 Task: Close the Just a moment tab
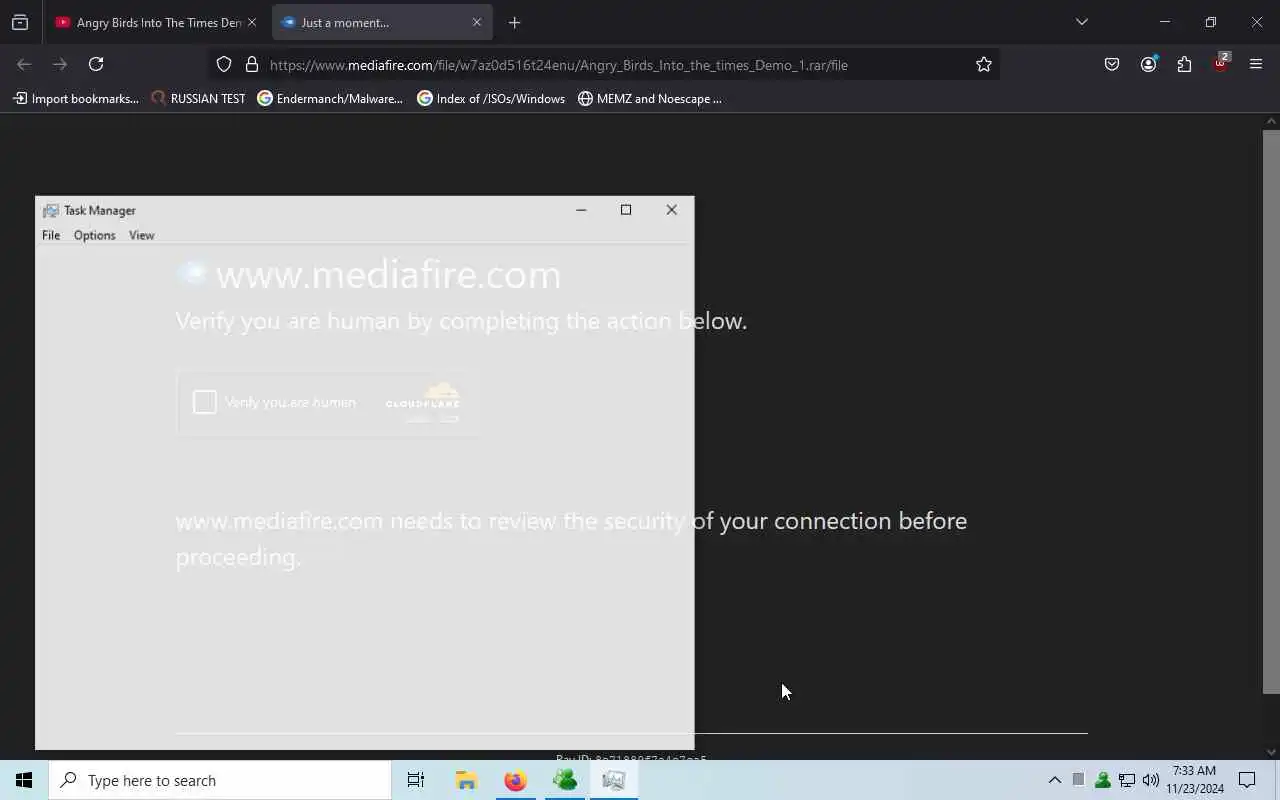pyautogui.click(x=477, y=22)
